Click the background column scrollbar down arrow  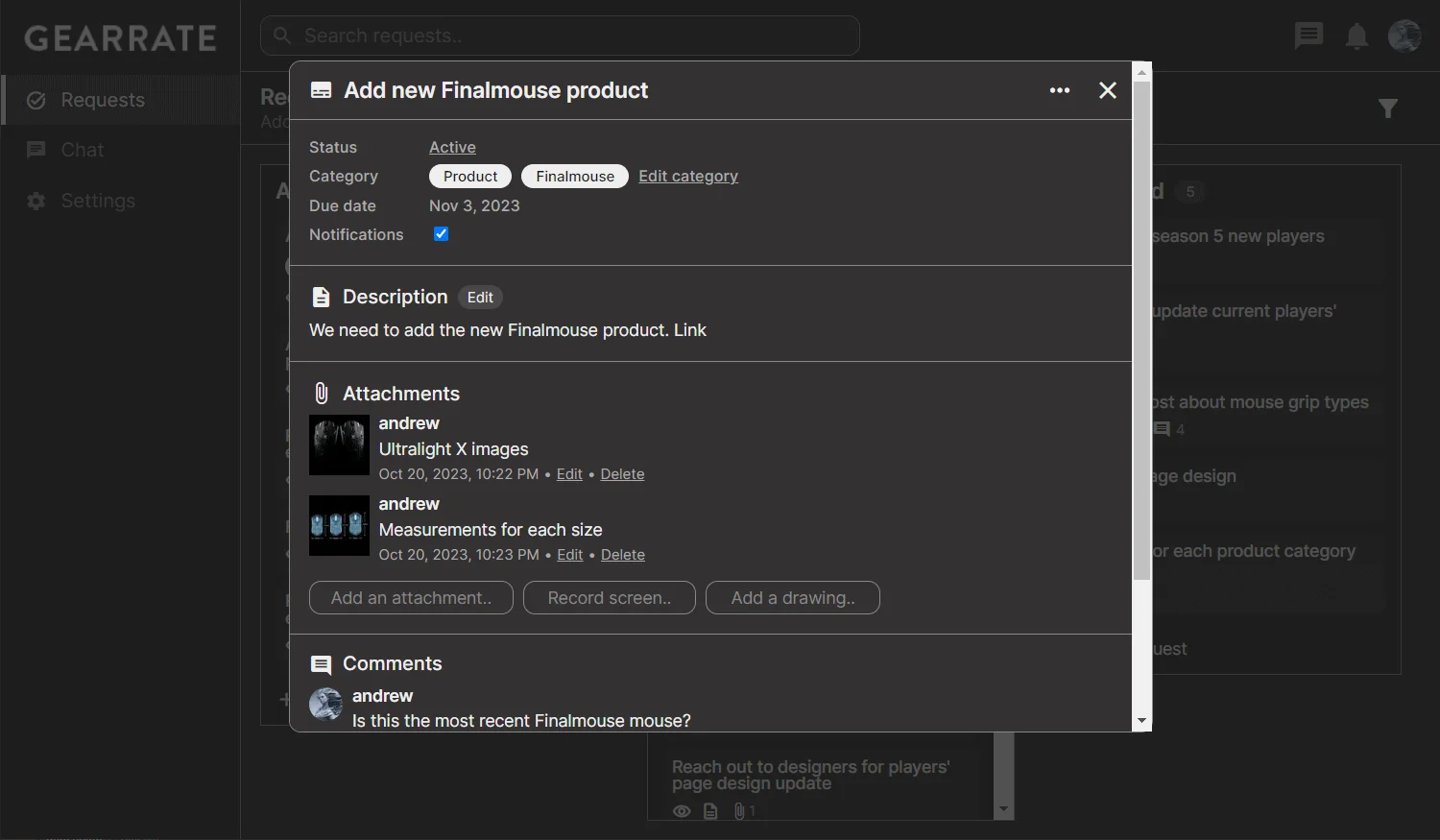[x=1004, y=810]
